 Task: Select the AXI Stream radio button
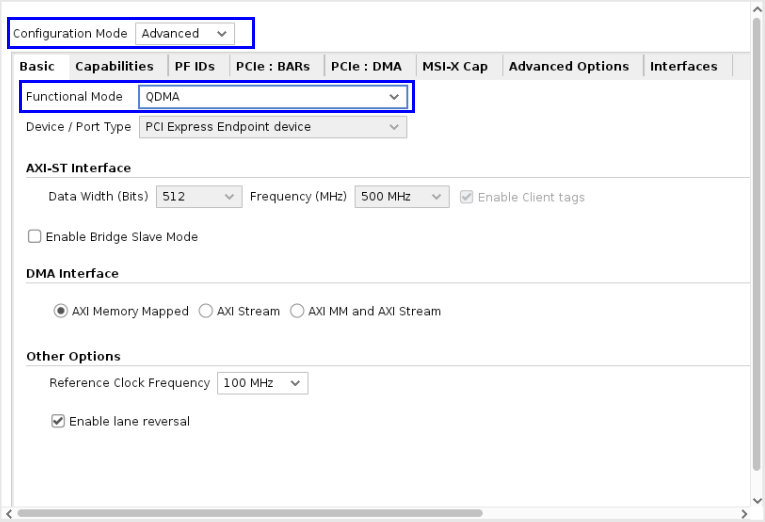tap(207, 311)
